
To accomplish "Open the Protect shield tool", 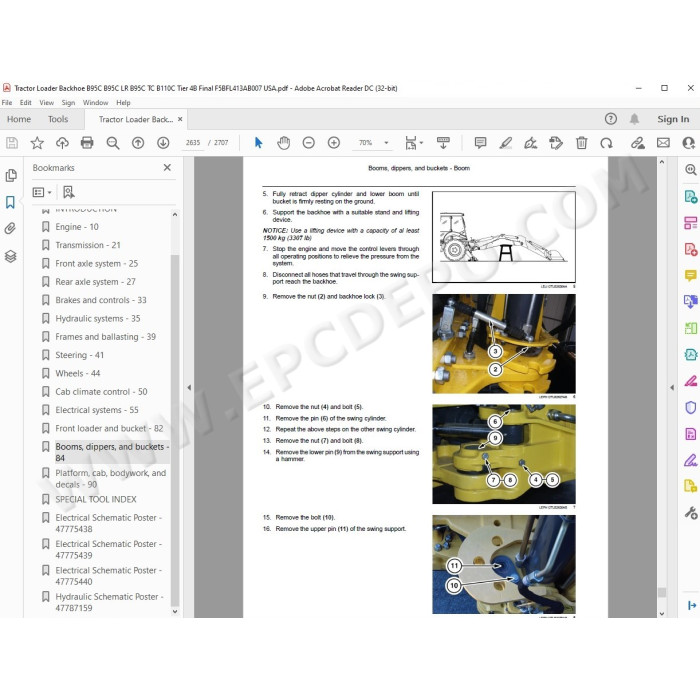I will pyautogui.click(x=691, y=408).
